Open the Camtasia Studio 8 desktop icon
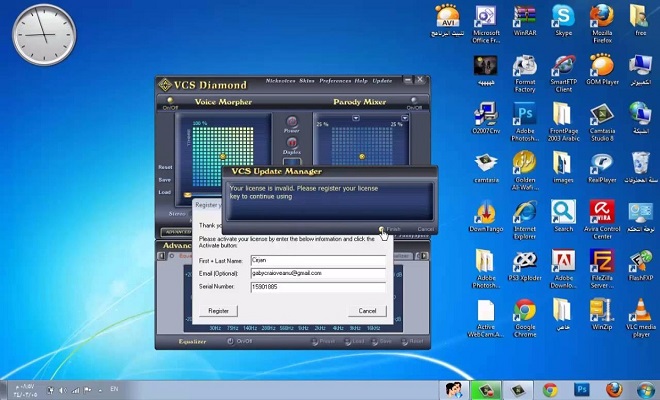 click(602, 116)
